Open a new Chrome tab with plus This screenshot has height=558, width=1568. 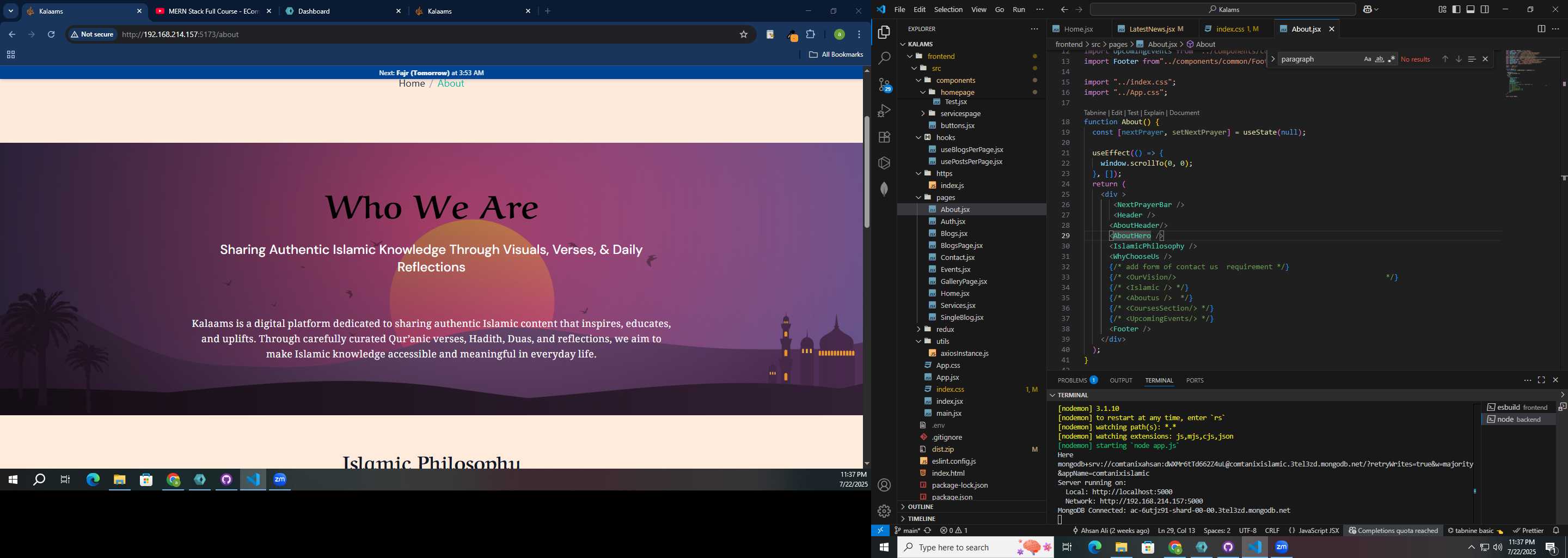[548, 11]
